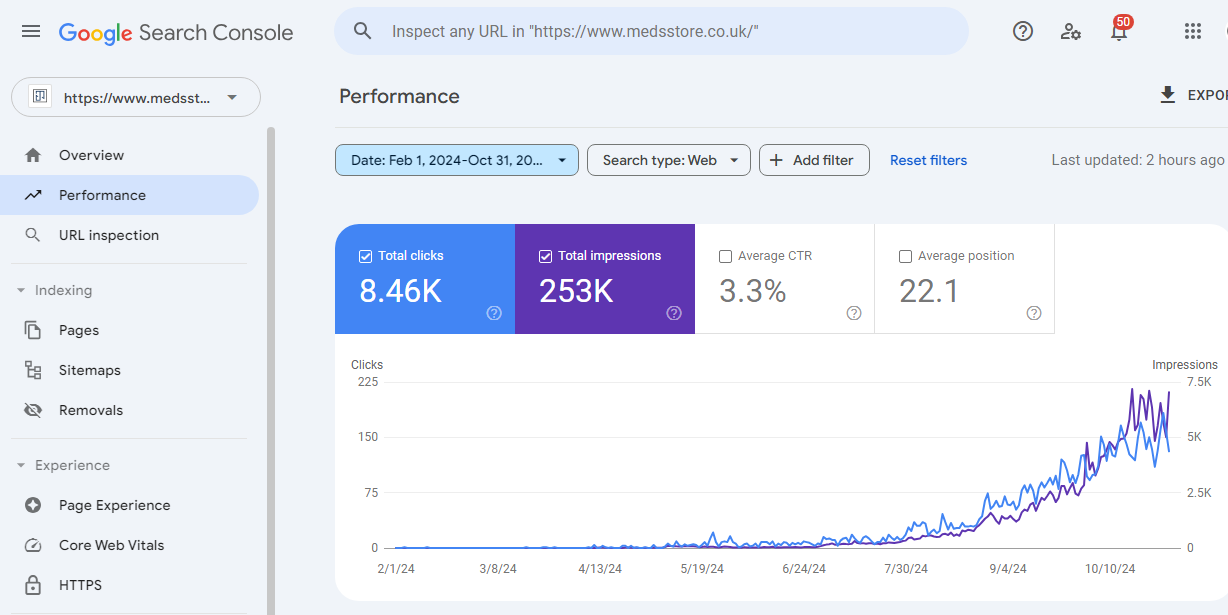Click the 7.5K impressions axis label

(1199, 382)
